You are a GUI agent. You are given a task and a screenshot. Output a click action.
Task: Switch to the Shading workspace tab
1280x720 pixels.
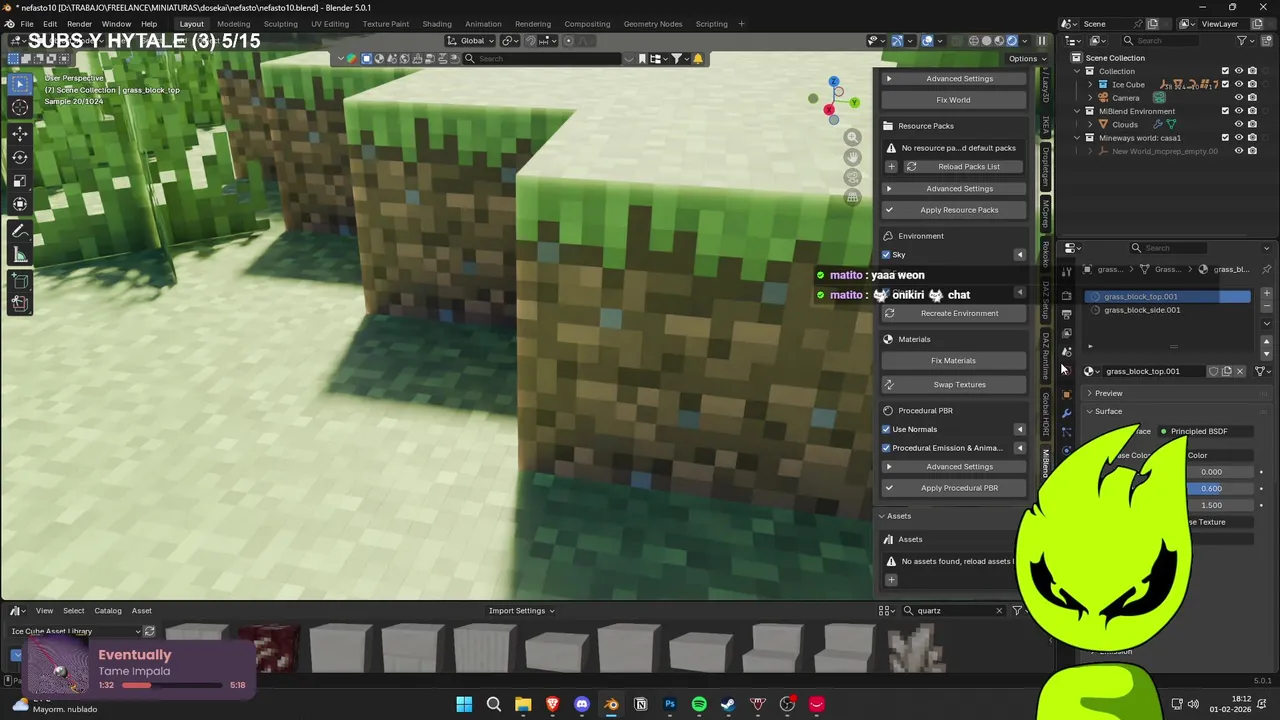pos(437,24)
